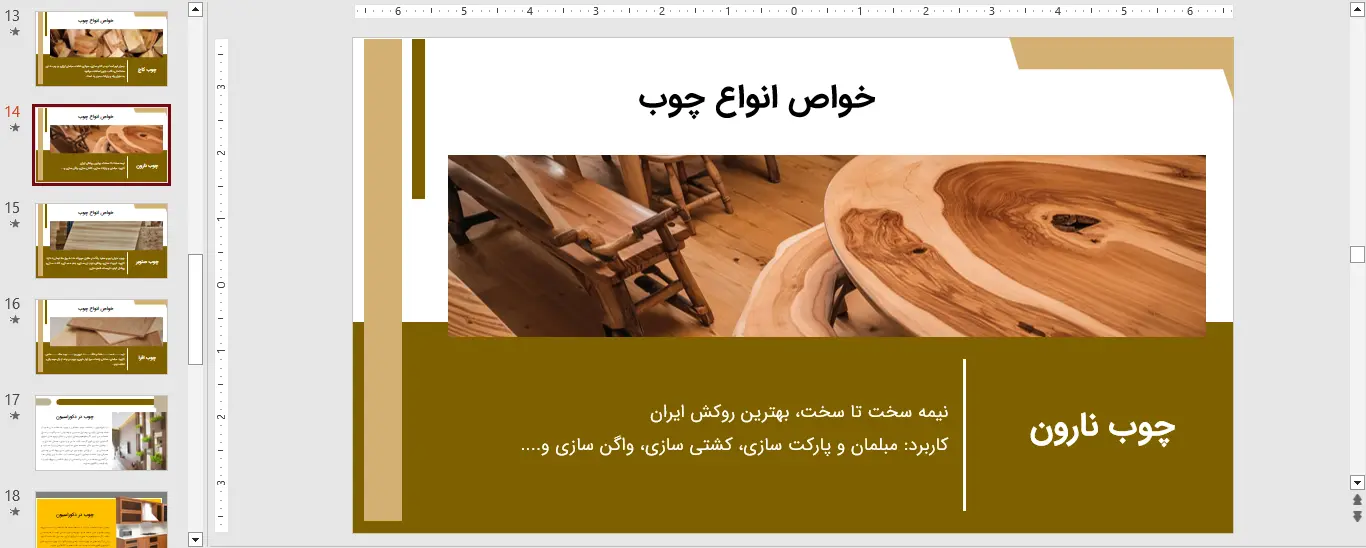The width and height of the screenshot is (1366, 548).
Task: Select slide 13 thumbnail
Action: coord(102,49)
